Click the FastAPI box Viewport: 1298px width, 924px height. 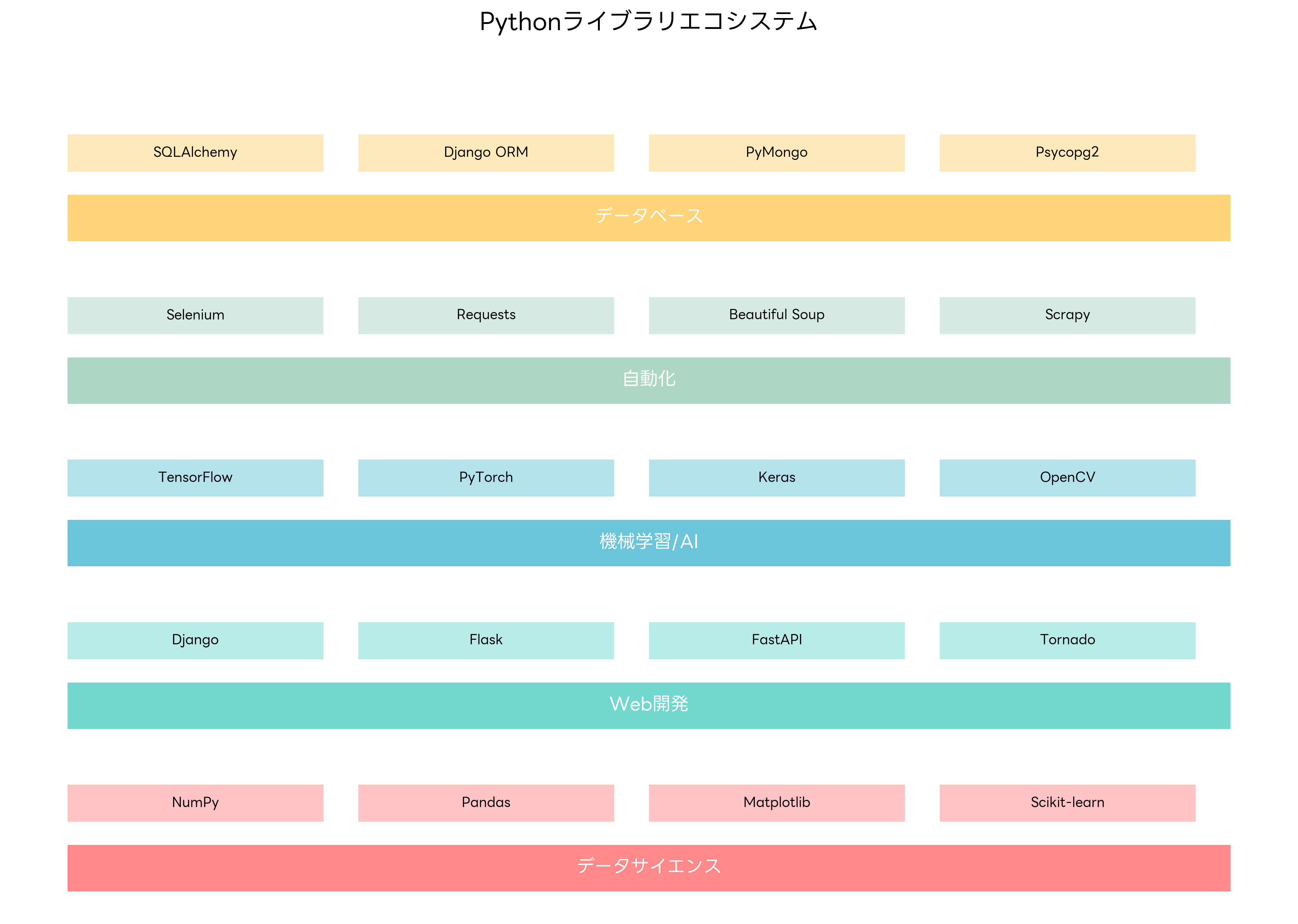[x=777, y=641]
